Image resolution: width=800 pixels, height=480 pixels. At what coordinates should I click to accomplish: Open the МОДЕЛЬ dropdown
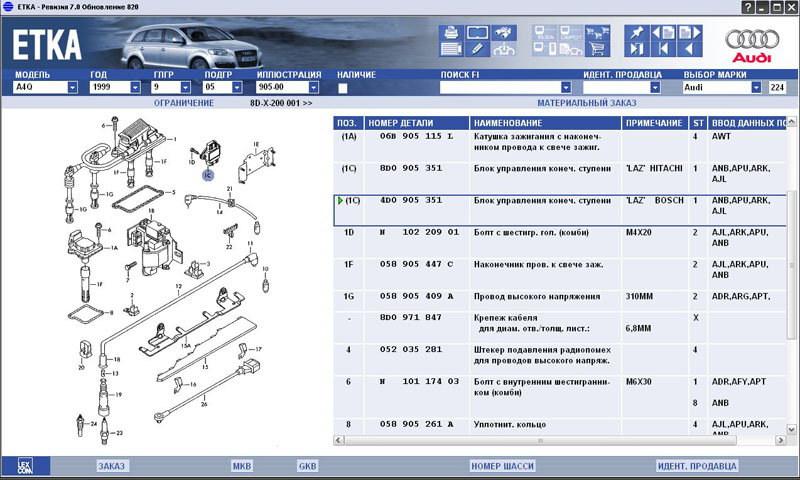pyautogui.click(x=72, y=87)
